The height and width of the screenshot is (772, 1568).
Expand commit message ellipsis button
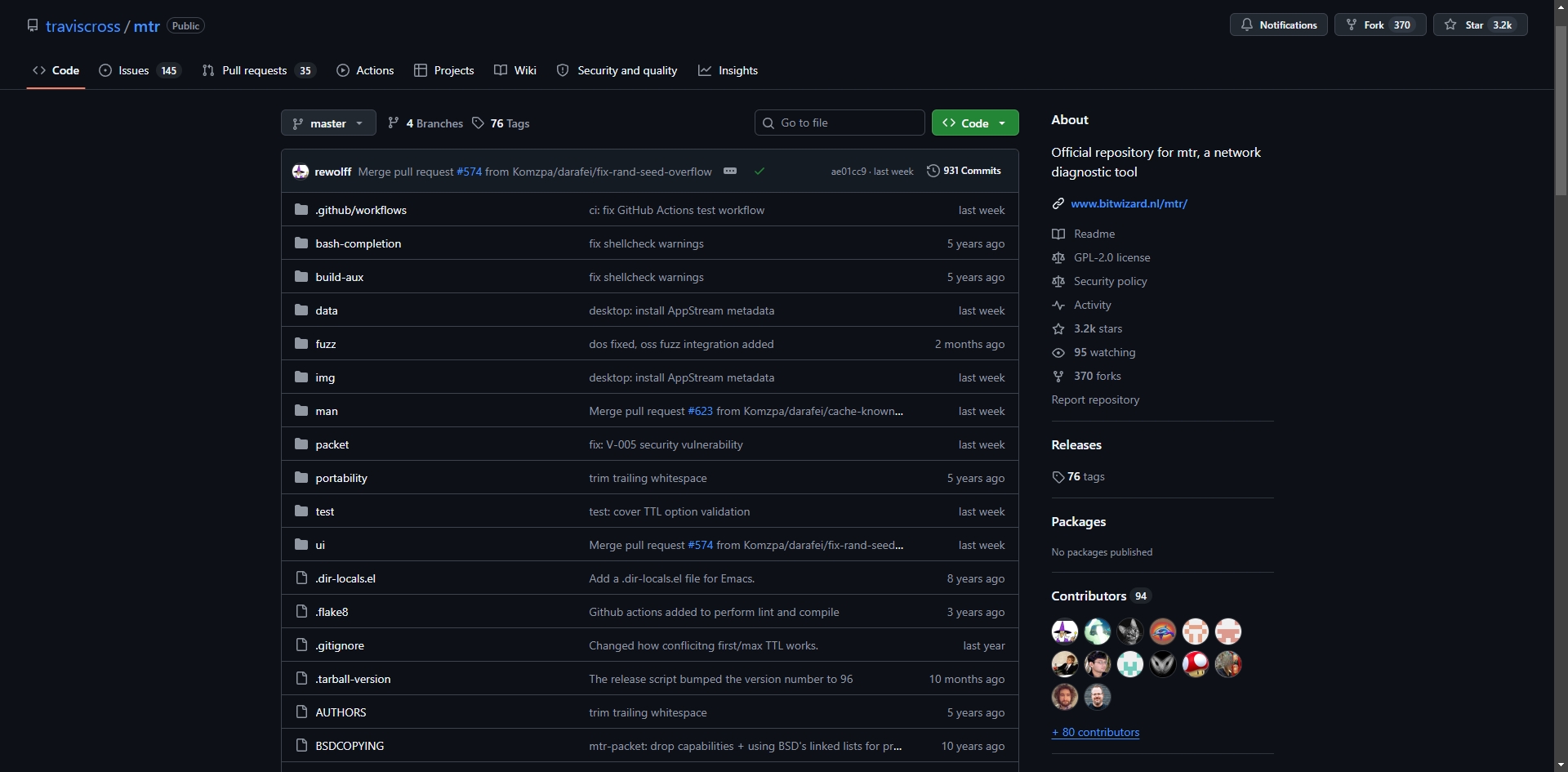click(730, 171)
